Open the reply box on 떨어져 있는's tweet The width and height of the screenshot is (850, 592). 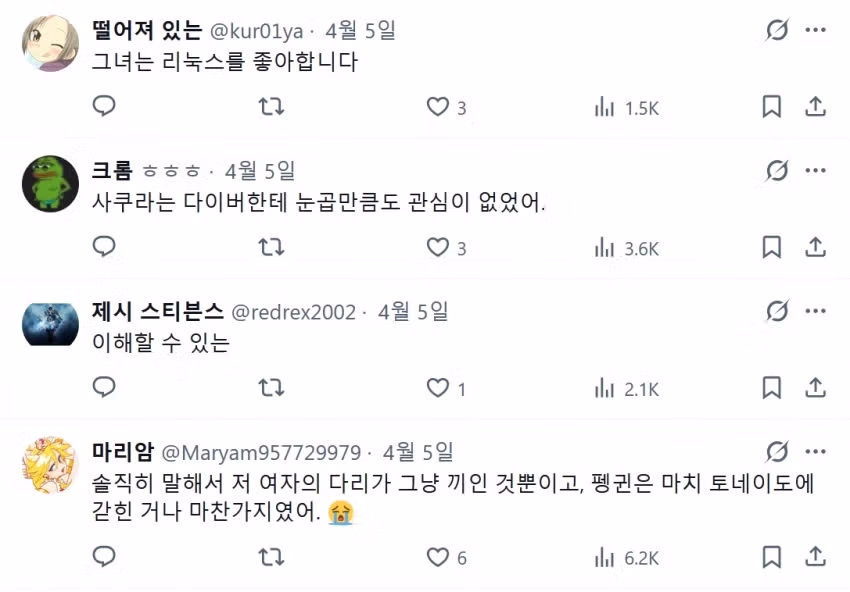104,105
